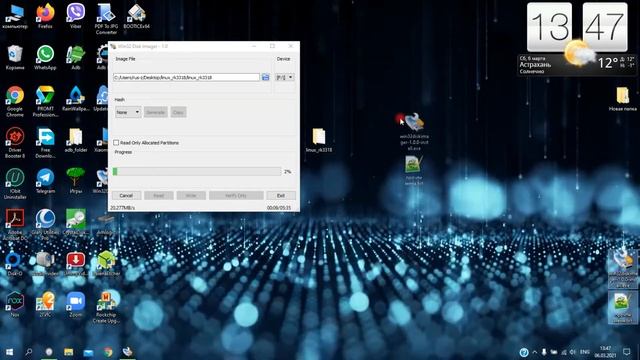Screen dimensions: 640x360
Task: Open Chrome from the taskbar
Action: (x=108, y=352)
